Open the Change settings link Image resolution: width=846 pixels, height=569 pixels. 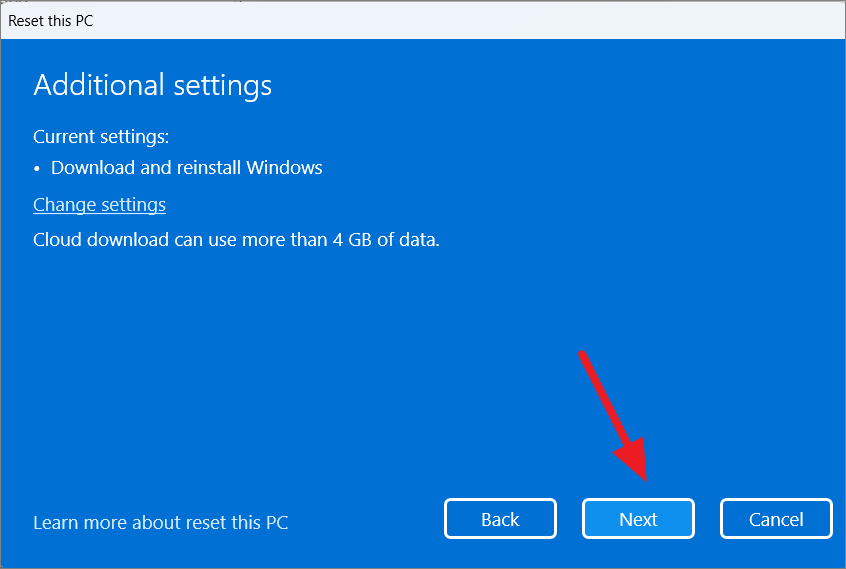[99, 205]
